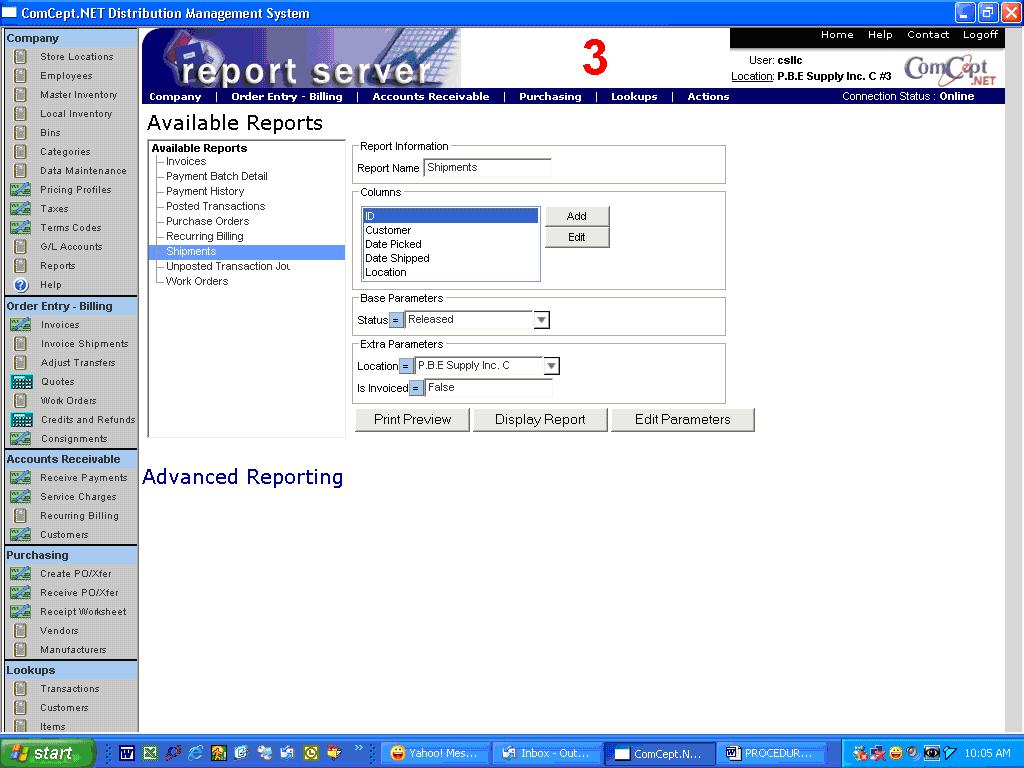The width and height of the screenshot is (1024, 768).
Task: Select Work Orders in Available Reports tree
Action: (x=197, y=281)
